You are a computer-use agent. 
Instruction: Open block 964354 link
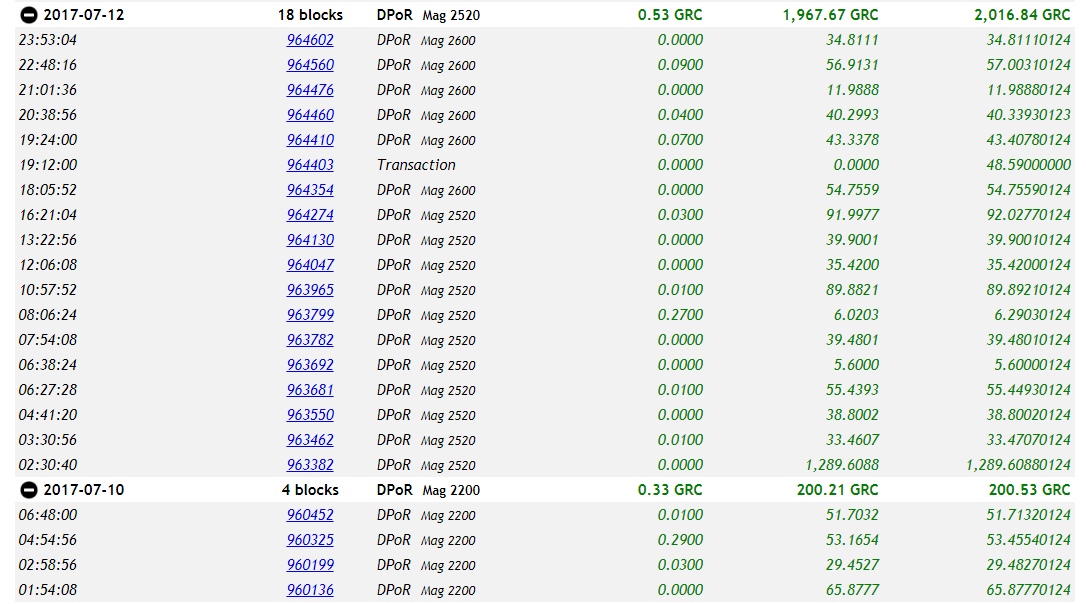point(310,190)
